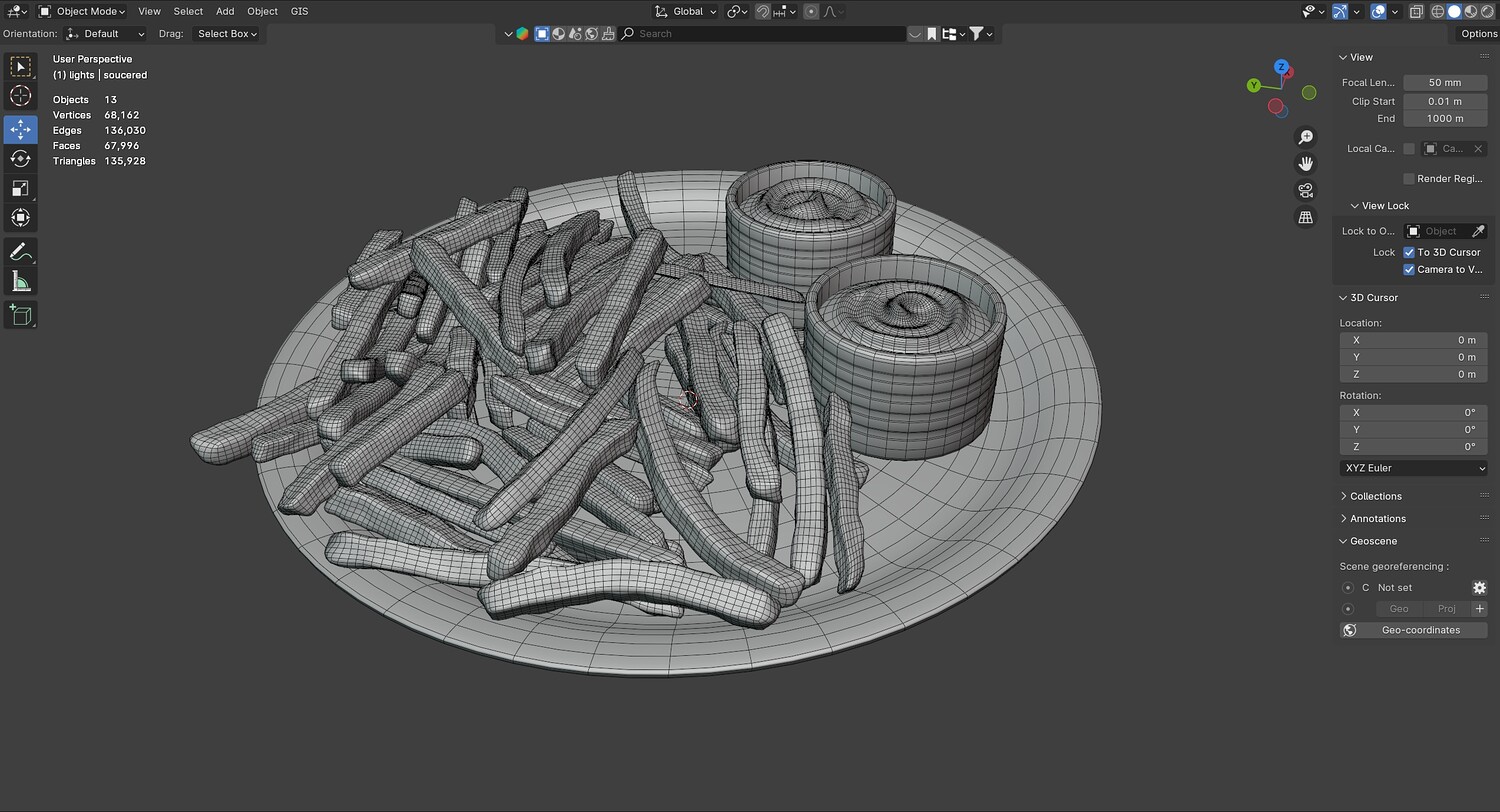The image size is (1500, 812).
Task: Open the View menu
Action: tap(149, 12)
